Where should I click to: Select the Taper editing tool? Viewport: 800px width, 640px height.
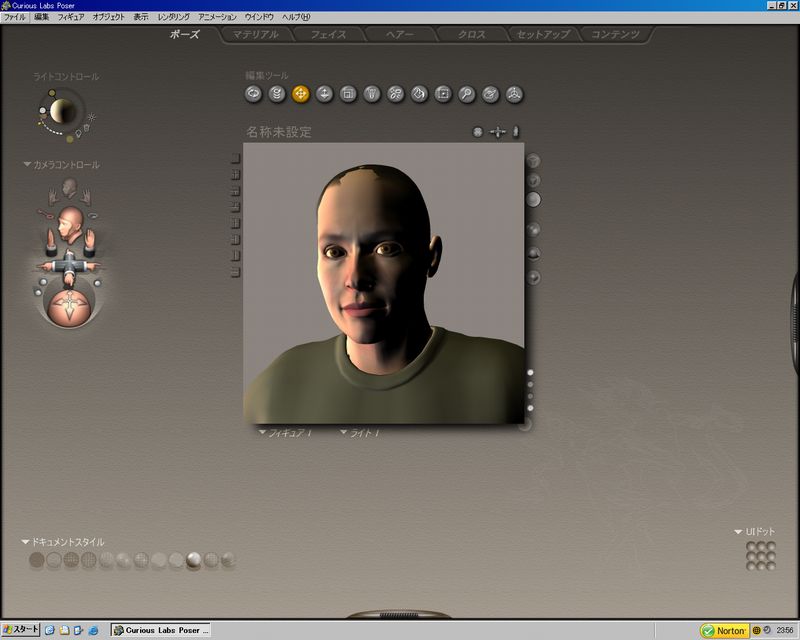[372, 94]
